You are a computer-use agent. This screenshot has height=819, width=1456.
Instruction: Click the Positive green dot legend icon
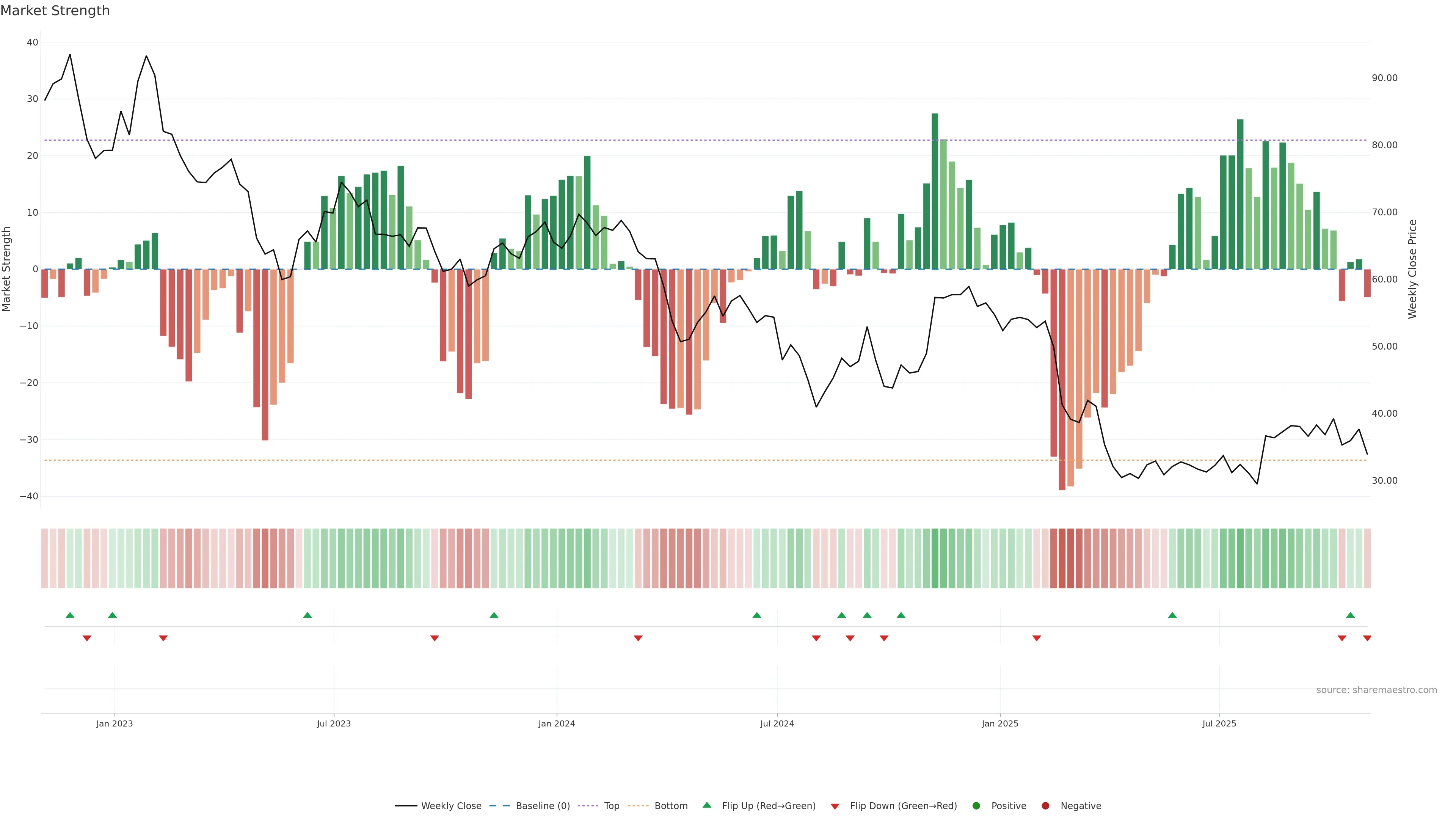(976, 806)
